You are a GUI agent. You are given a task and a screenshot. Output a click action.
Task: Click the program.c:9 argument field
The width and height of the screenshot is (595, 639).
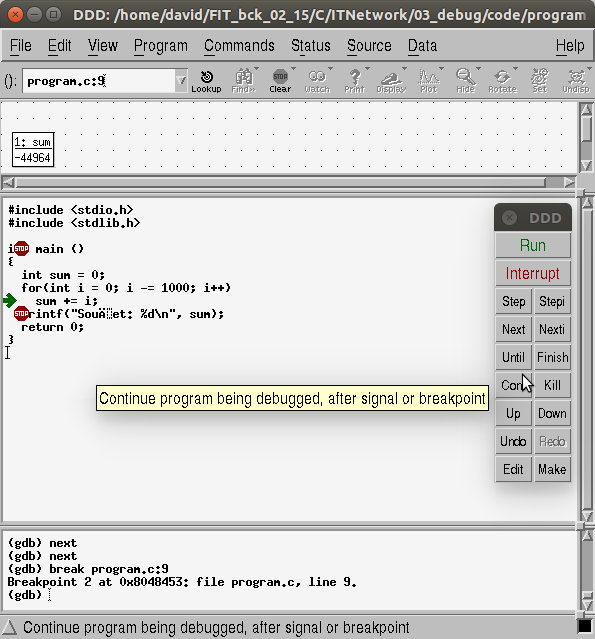99,81
